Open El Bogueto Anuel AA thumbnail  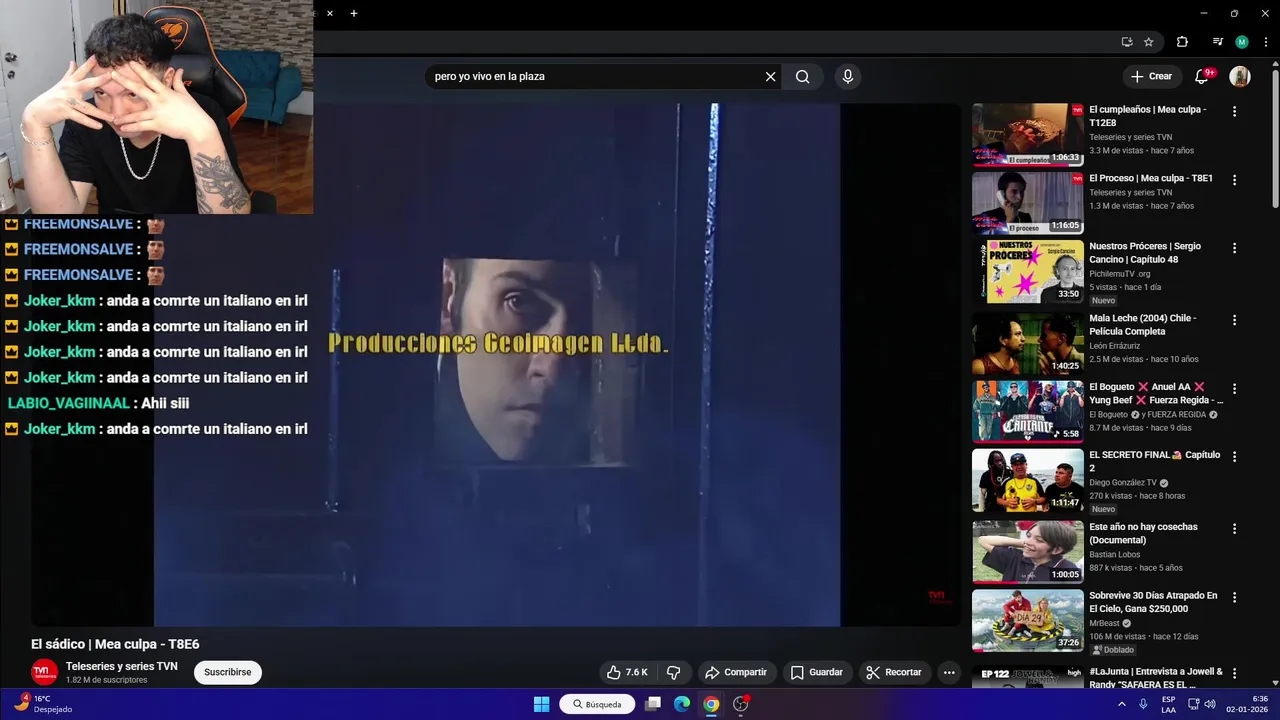1027,411
